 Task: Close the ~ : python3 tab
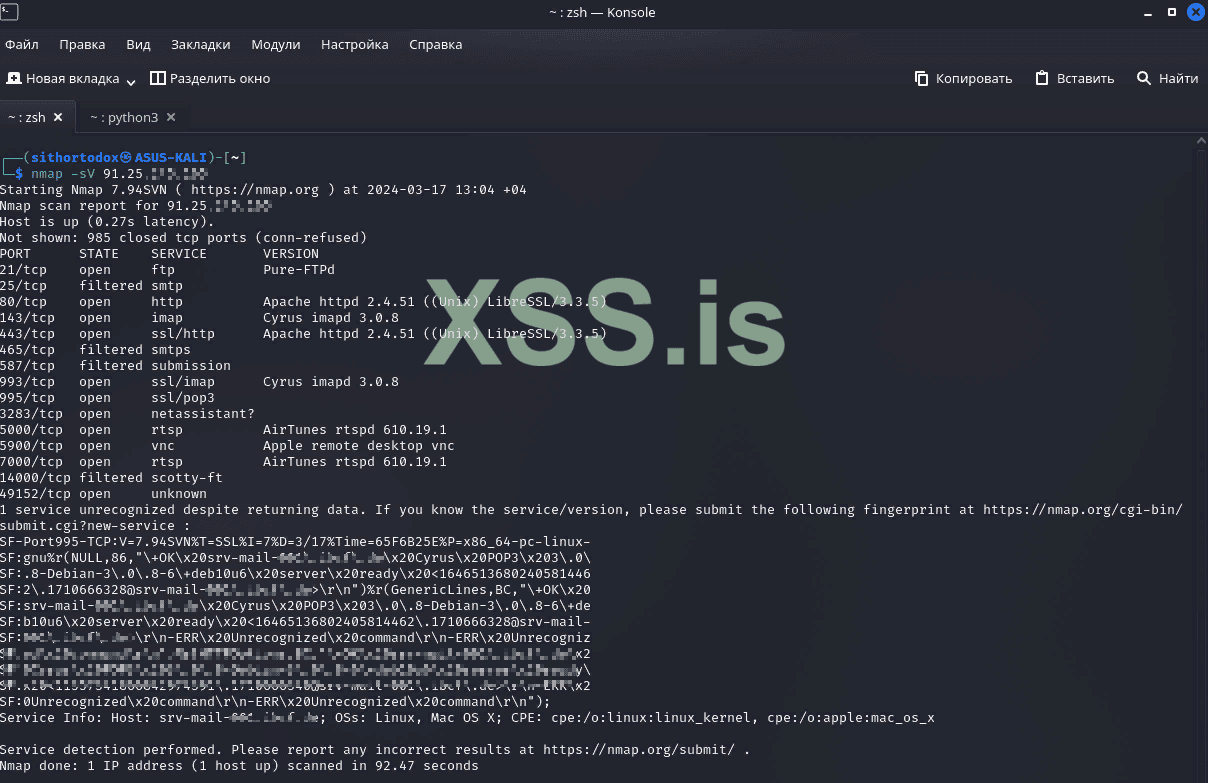(171, 117)
